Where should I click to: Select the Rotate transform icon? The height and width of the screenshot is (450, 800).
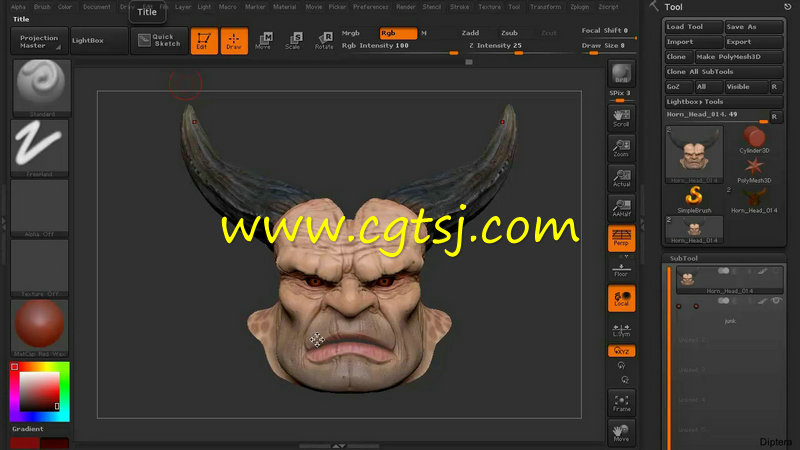click(324, 40)
